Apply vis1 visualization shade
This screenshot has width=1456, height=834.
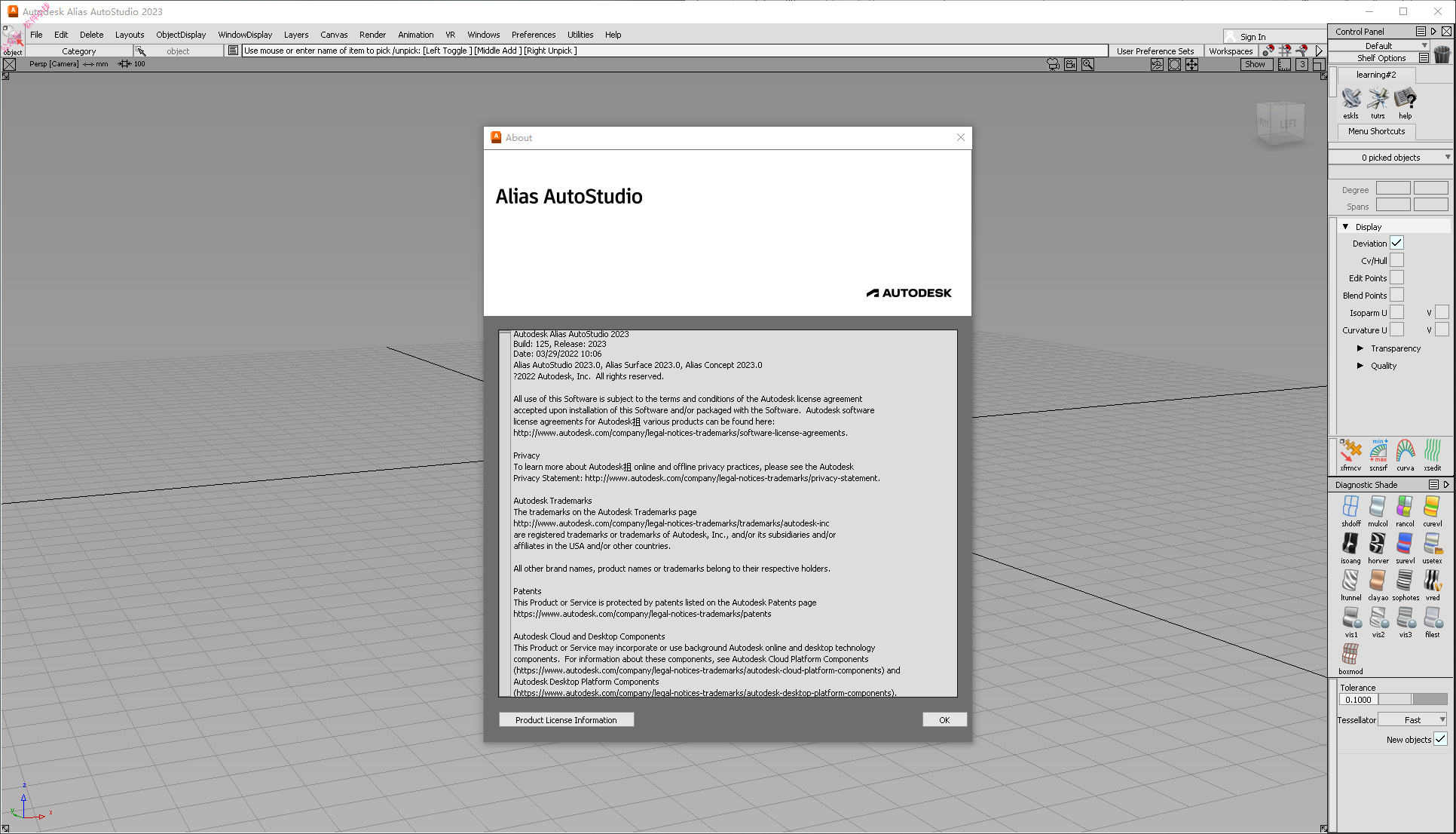[x=1350, y=621]
